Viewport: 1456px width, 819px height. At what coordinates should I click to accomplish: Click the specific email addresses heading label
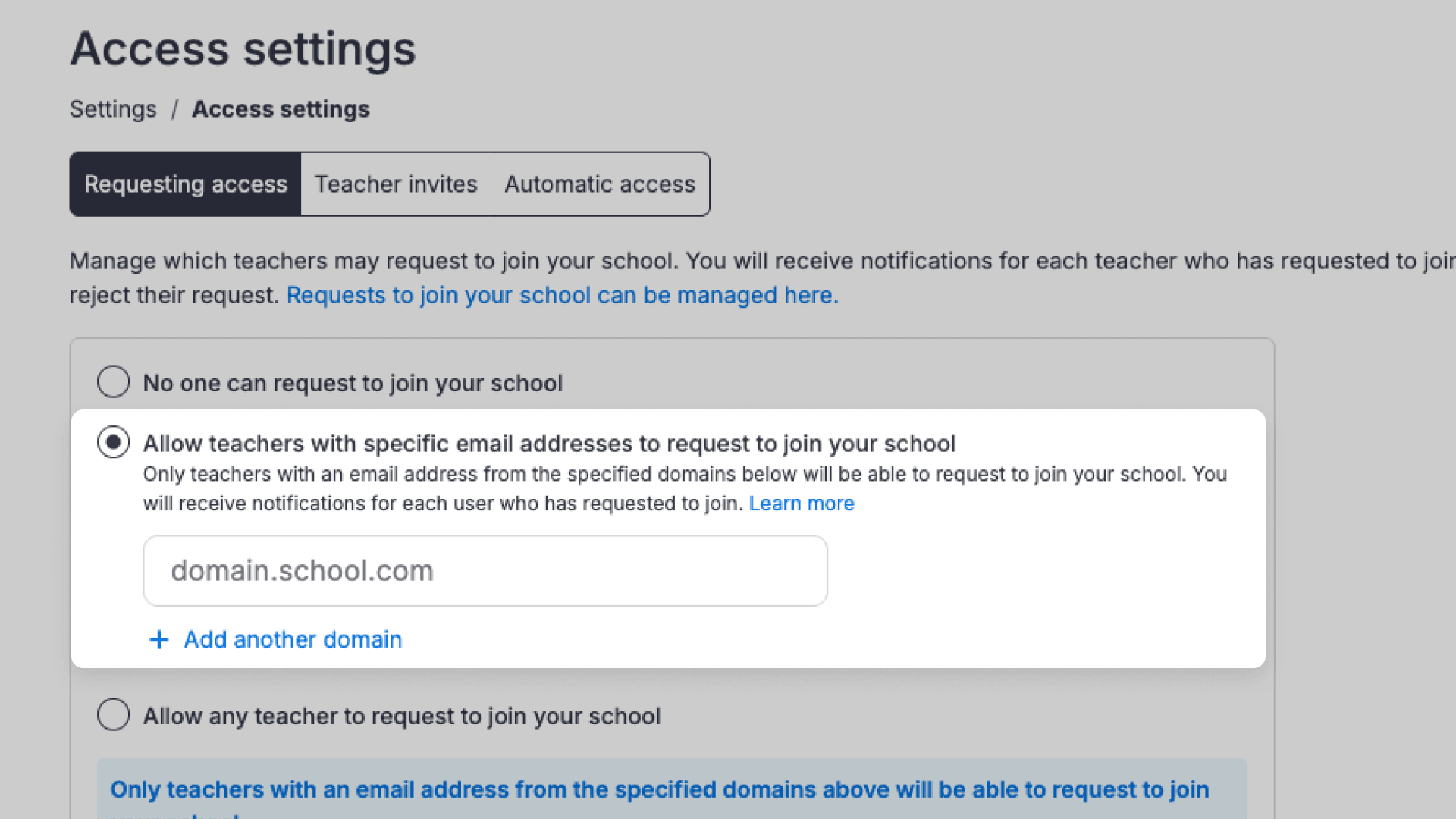[x=549, y=444]
